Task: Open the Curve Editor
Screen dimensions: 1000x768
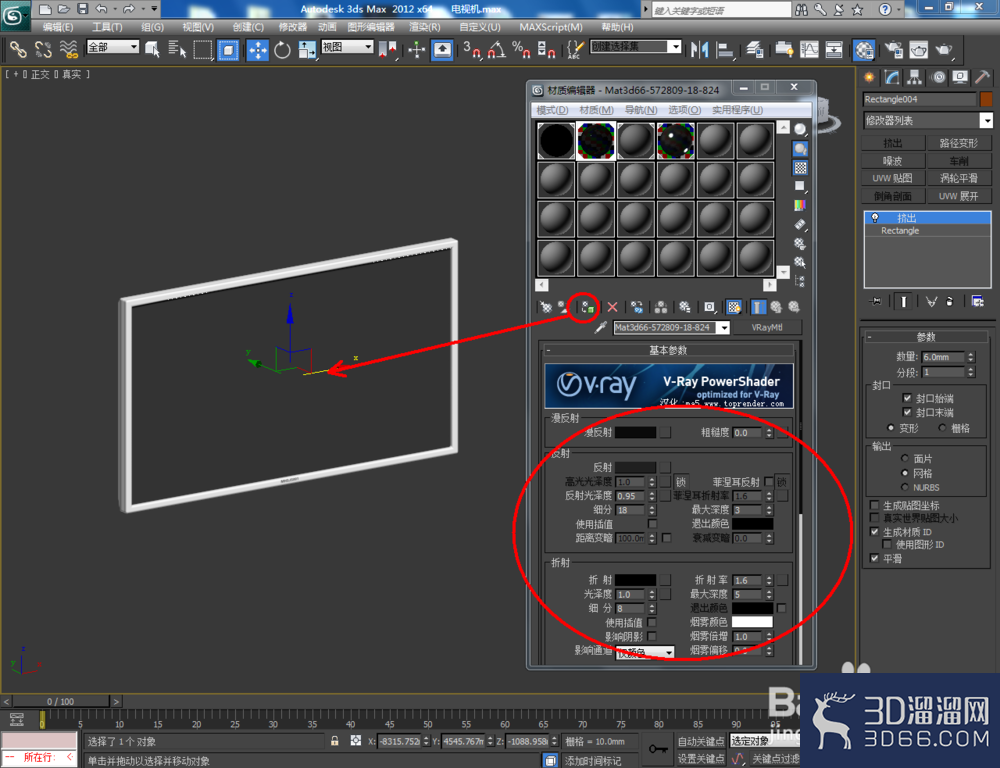Action: coord(809,50)
